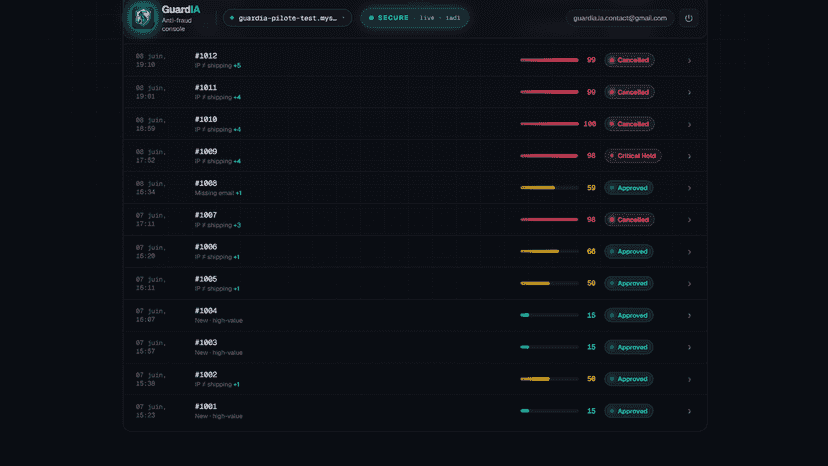This screenshot has height=466, width=828.
Task: Click the 07 juin, 17:11 timestamp
Action: pyautogui.click(x=151, y=219)
